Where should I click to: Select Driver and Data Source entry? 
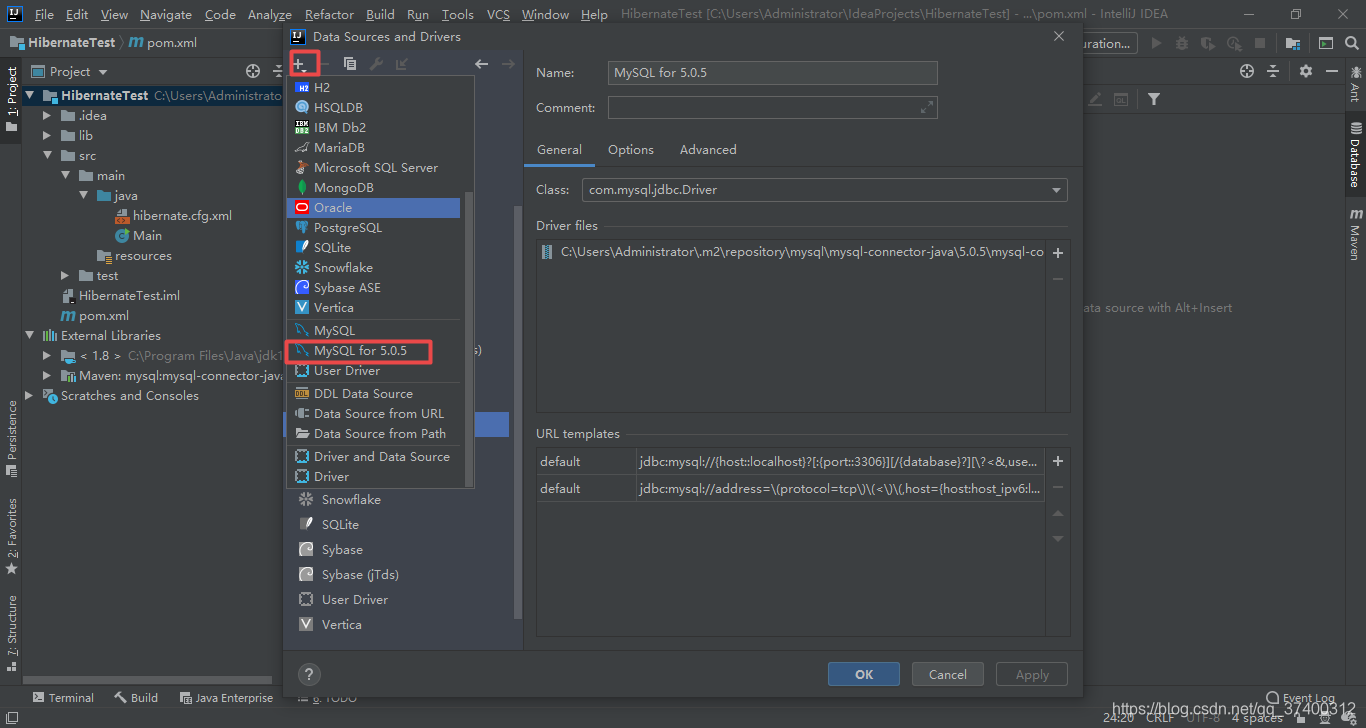click(x=374, y=456)
